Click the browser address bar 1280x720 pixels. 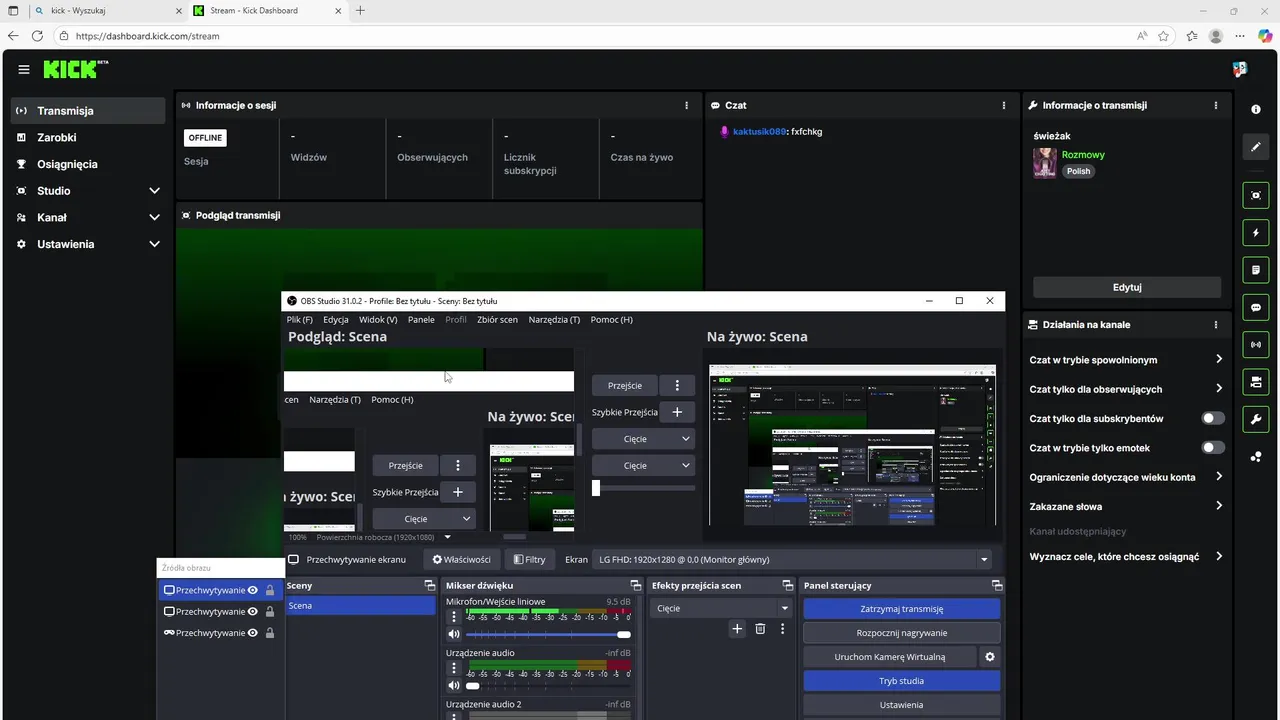pyautogui.click(x=590, y=36)
